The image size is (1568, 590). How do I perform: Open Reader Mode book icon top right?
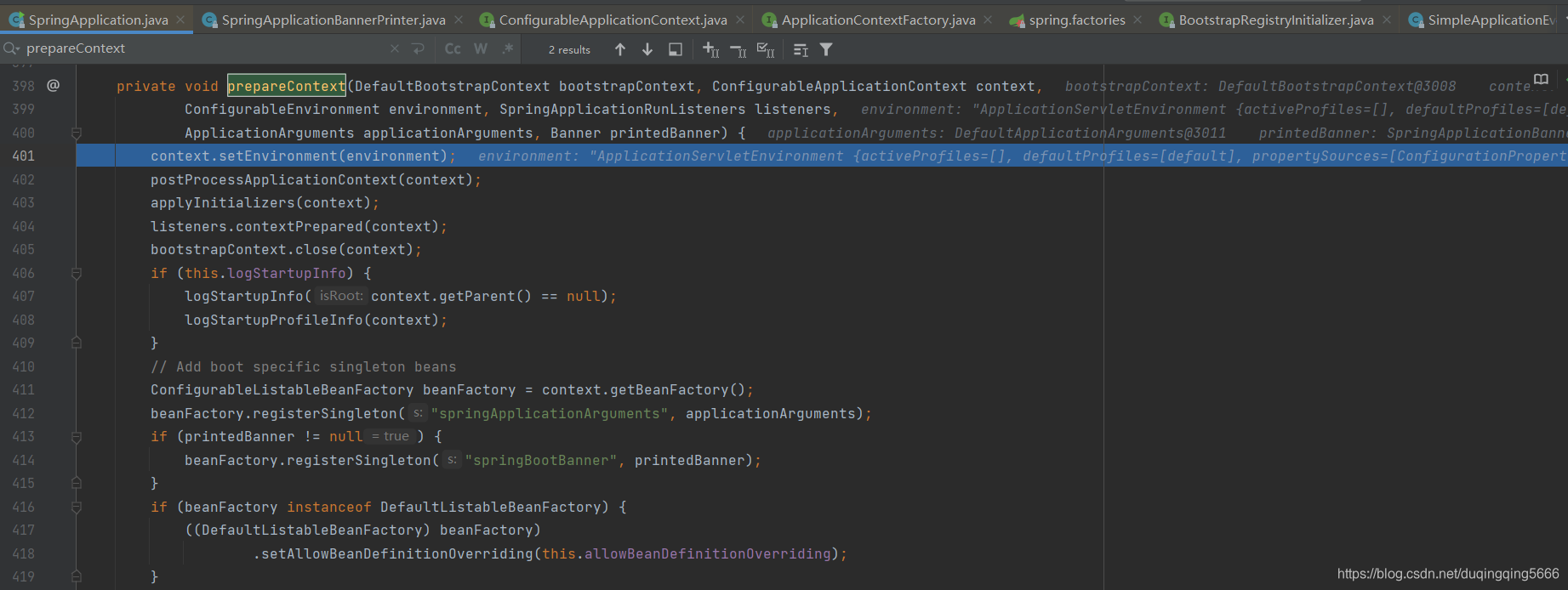click(x=1541, y=79)
